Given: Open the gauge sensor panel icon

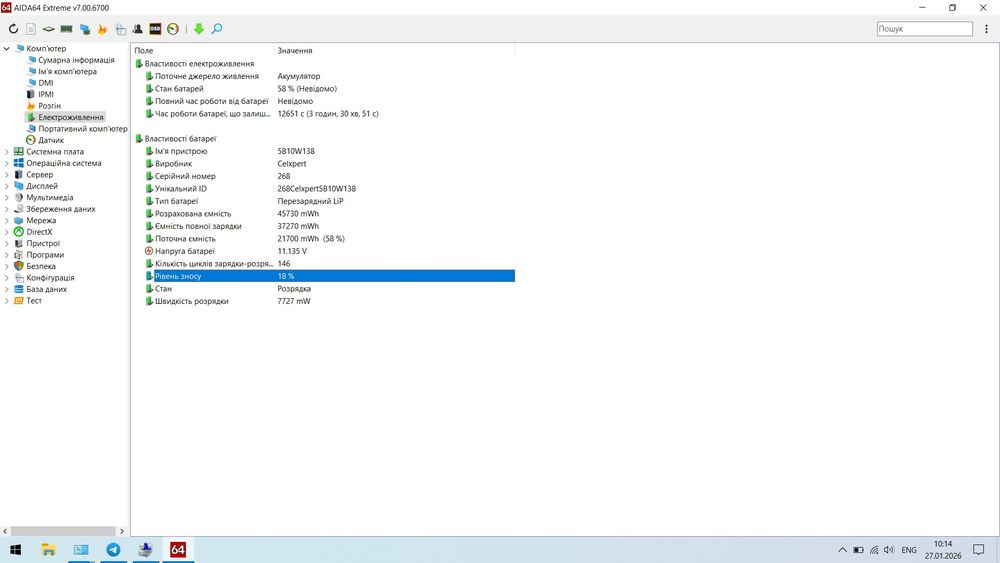Looking at the screenshot, I should pyautogui.click(x=173, y=29).
